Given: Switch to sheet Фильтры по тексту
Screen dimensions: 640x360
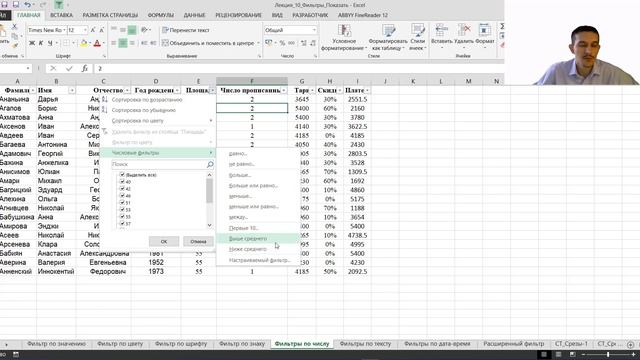Looking at the screenshot, I should coord(365,344).
